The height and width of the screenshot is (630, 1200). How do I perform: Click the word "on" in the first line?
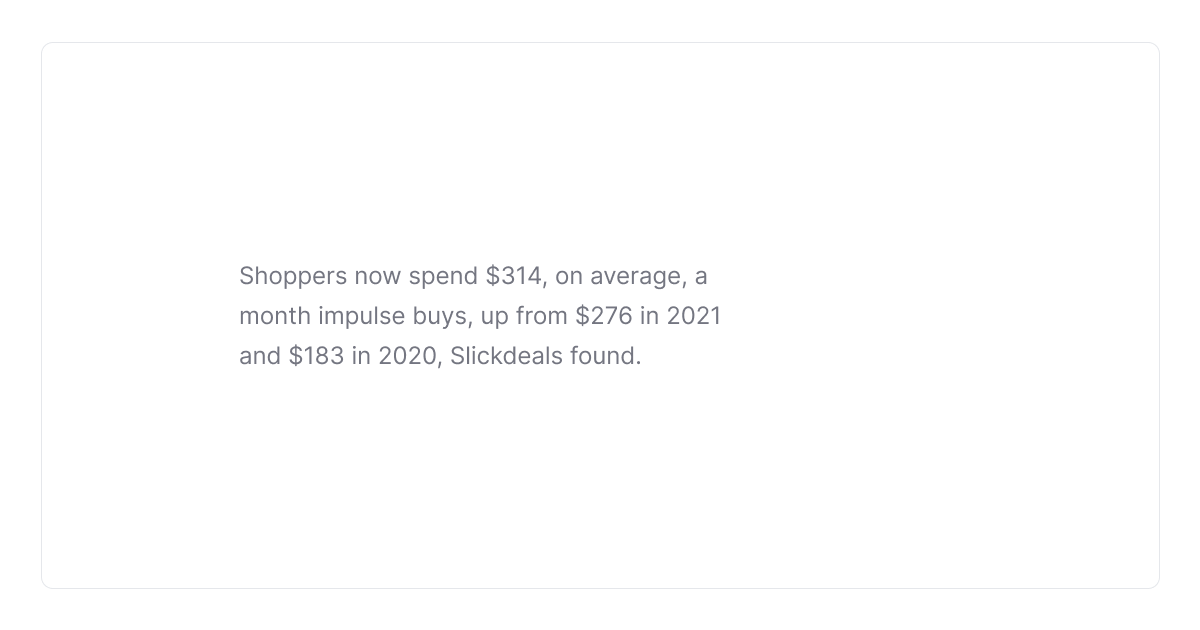point(568,276)
